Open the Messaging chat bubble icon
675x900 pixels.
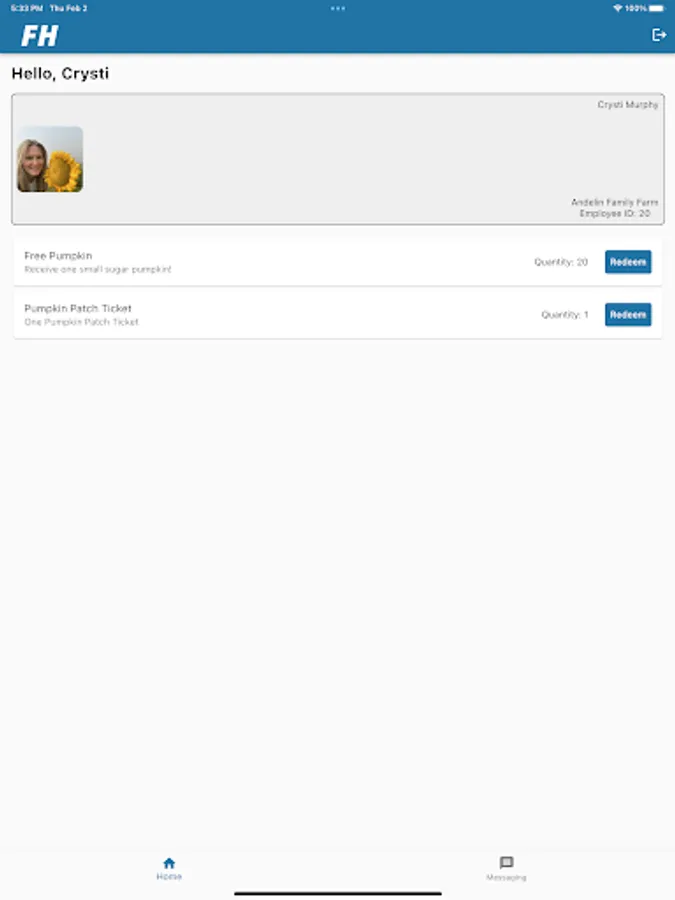pyautogui.click(x=506, y=863)
